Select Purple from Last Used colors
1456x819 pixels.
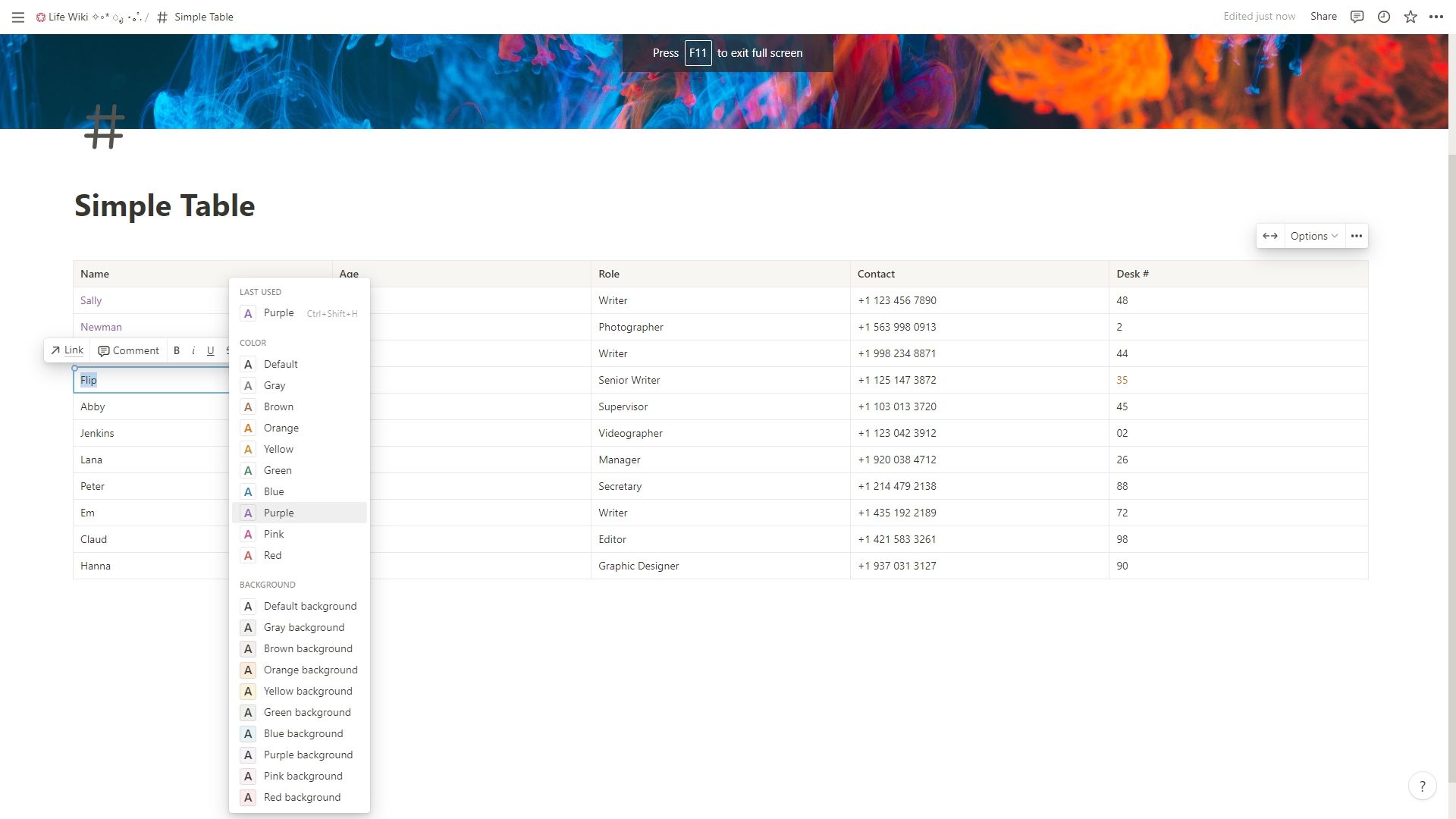279,312
